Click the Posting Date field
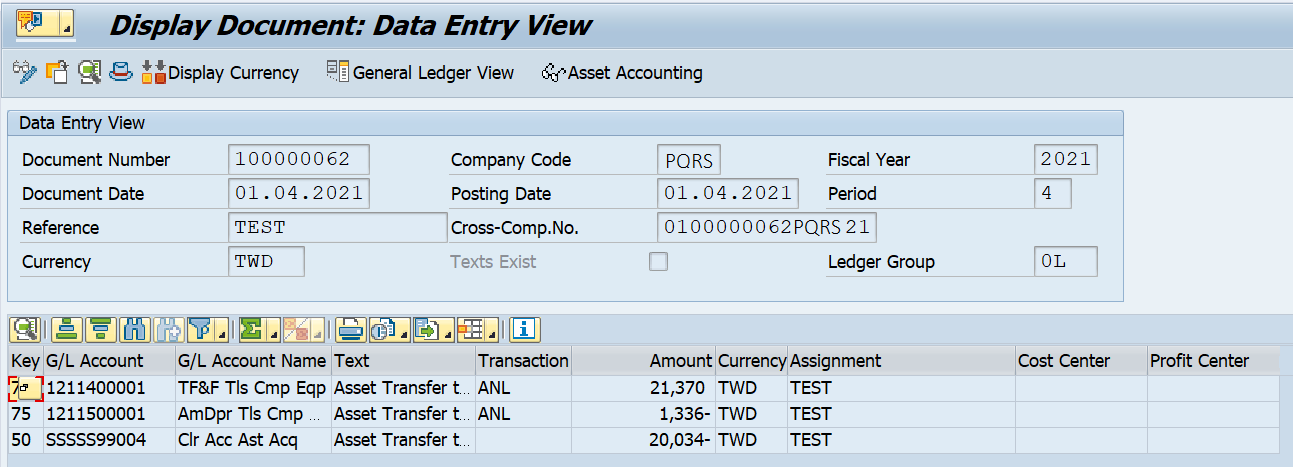The image size is (1293, 467). (728, 193)
